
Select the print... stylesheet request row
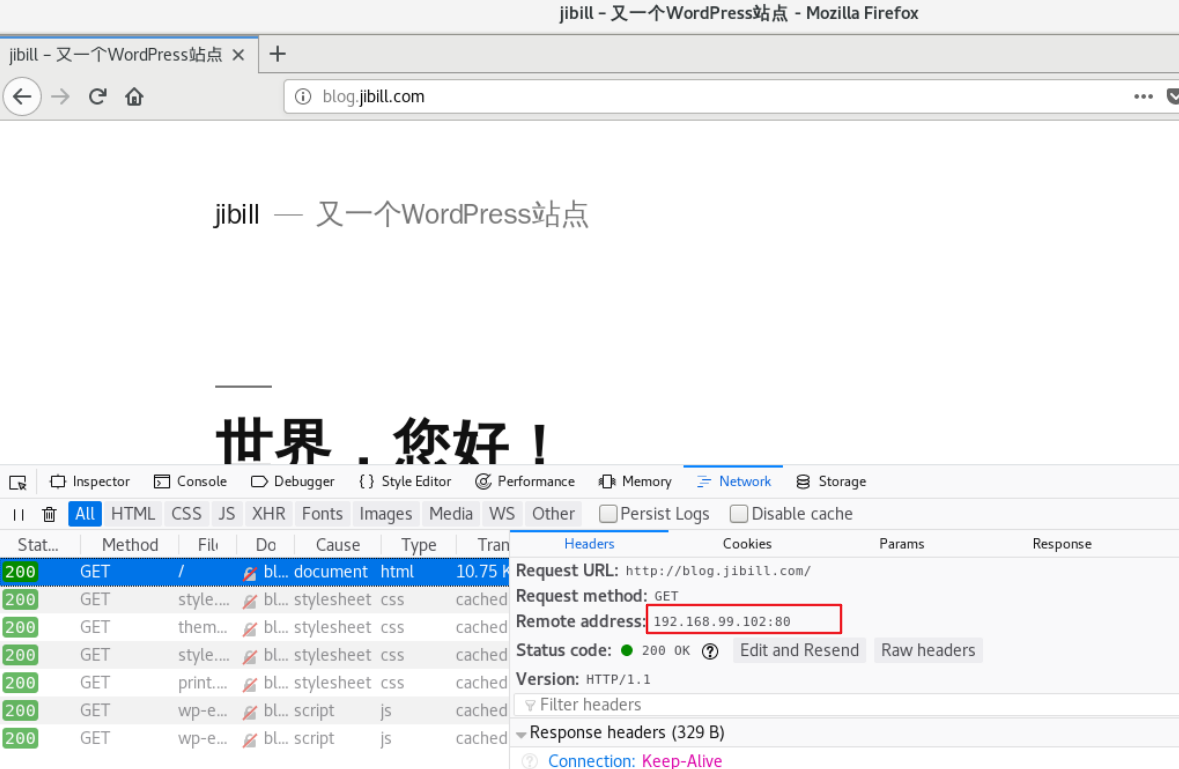point(255,683)
